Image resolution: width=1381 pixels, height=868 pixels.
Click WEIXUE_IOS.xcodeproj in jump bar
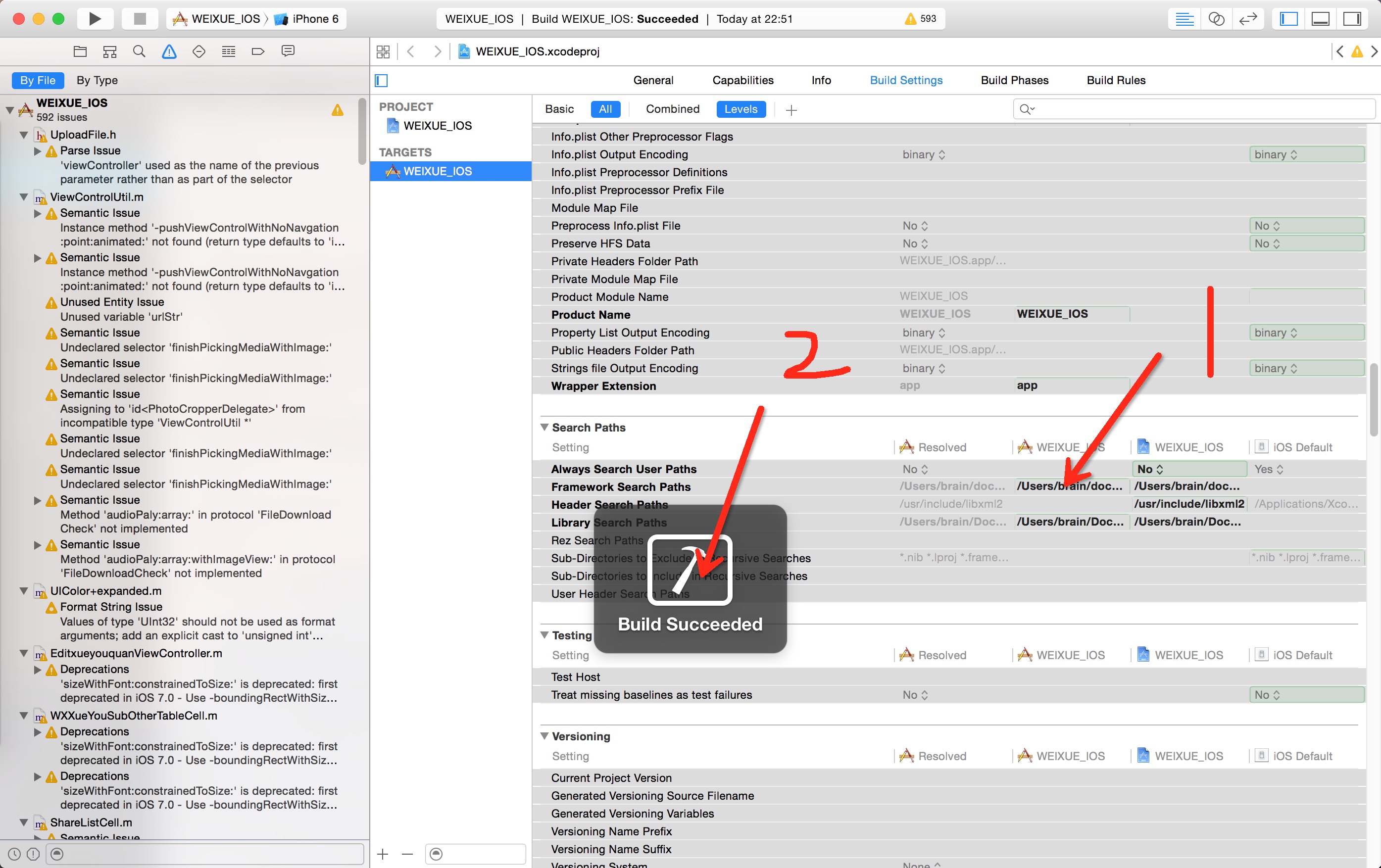[529, 51]
